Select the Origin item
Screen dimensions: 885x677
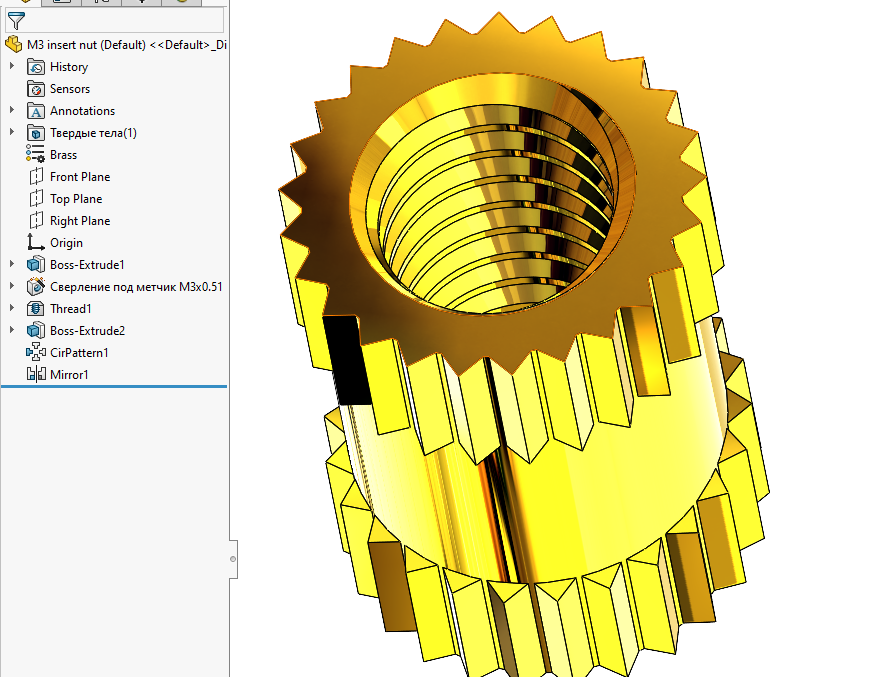[66, 243]
